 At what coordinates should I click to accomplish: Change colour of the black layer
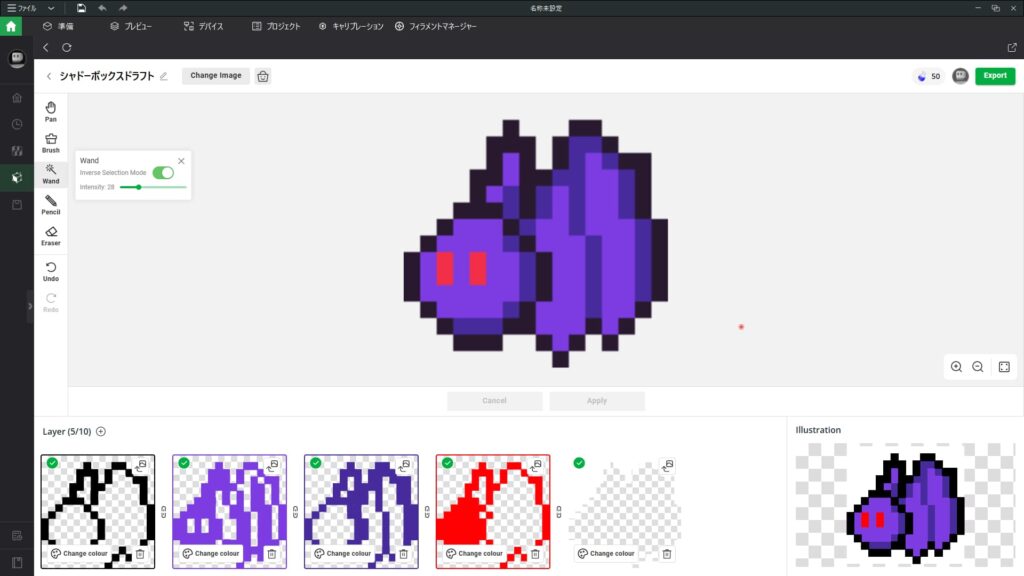[79, 554]
